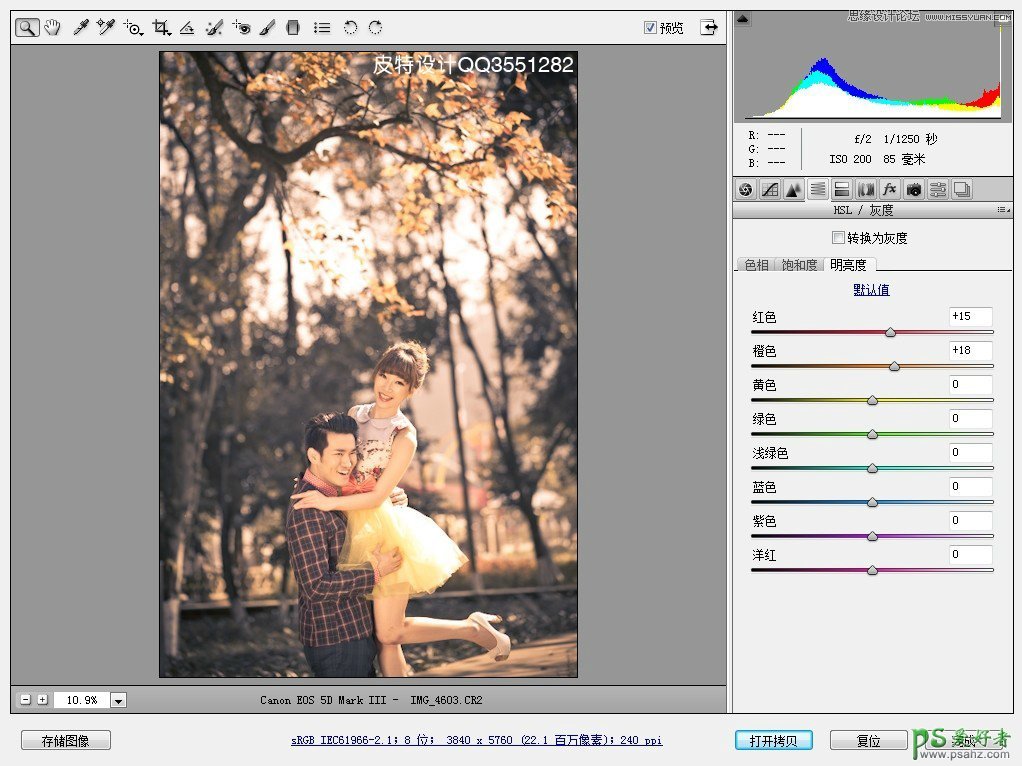Open the Camera Calibration panel
The image size is (1022, 766).
(x=914, y=189)
